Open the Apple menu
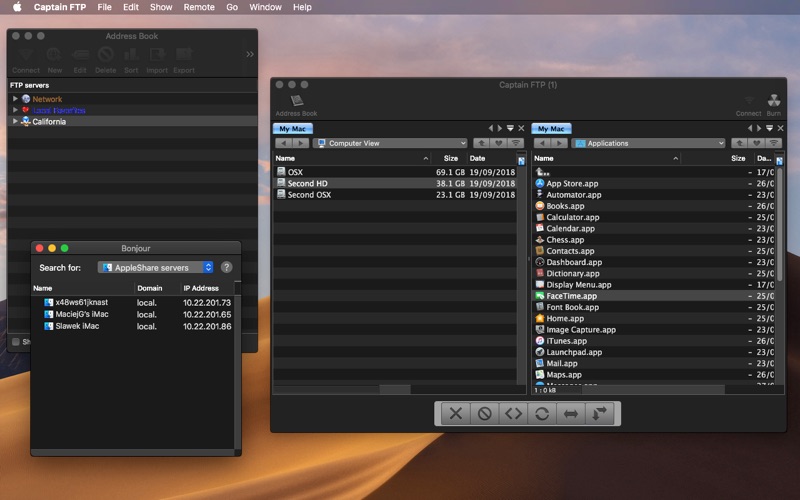800x500 pixels. point(17,7)
